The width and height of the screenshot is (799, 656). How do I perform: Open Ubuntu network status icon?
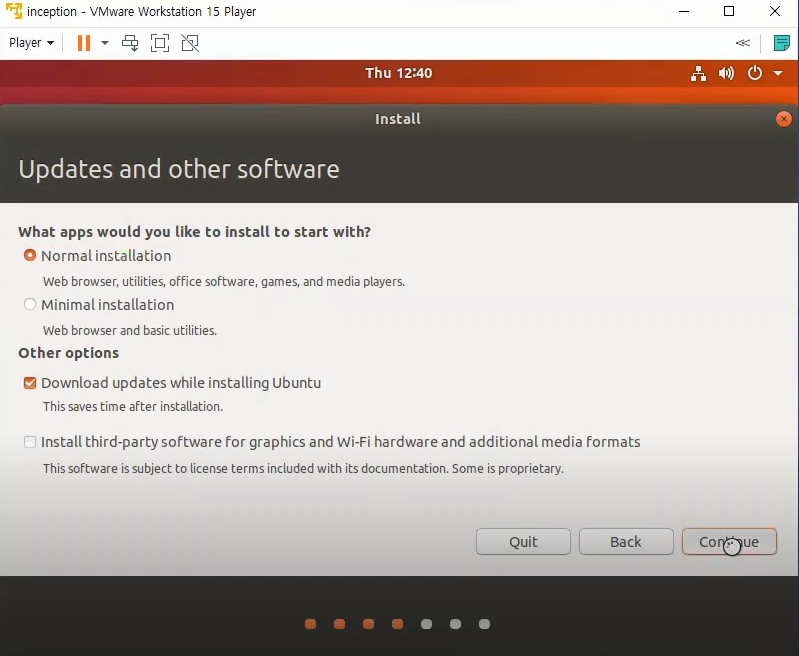(x=698, y=73)
